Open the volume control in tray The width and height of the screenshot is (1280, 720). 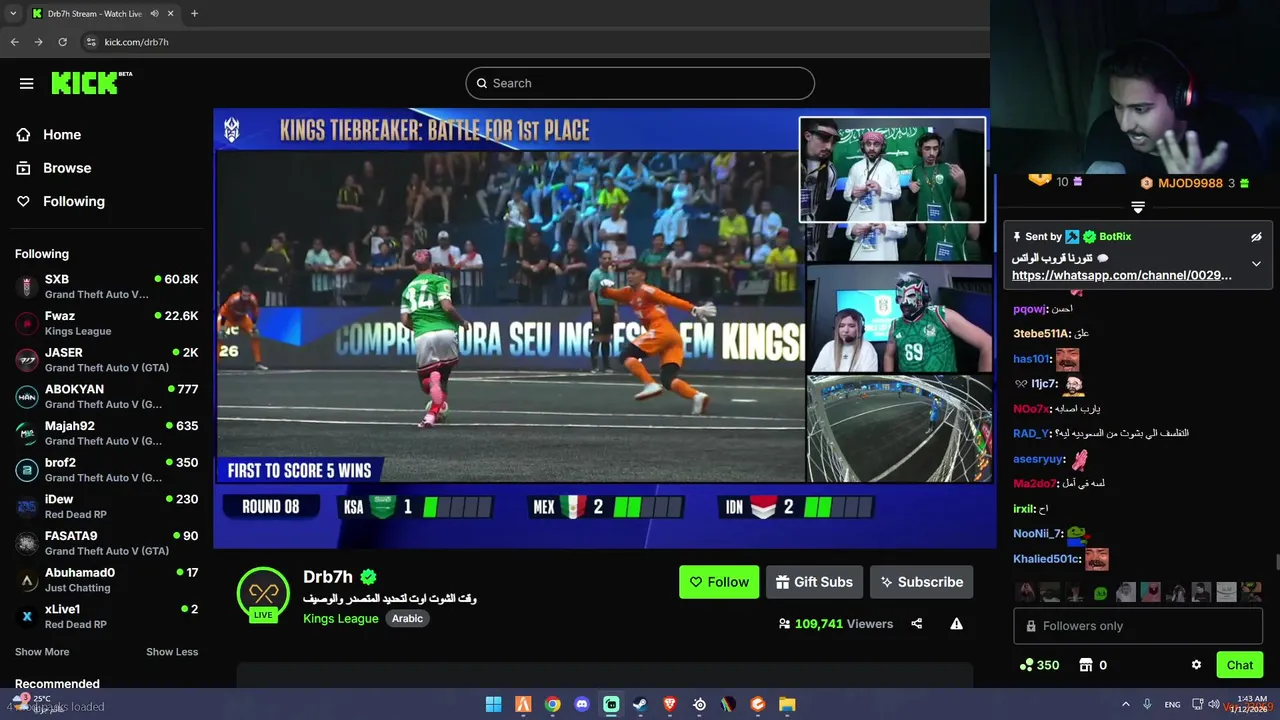click(1213, 704)
